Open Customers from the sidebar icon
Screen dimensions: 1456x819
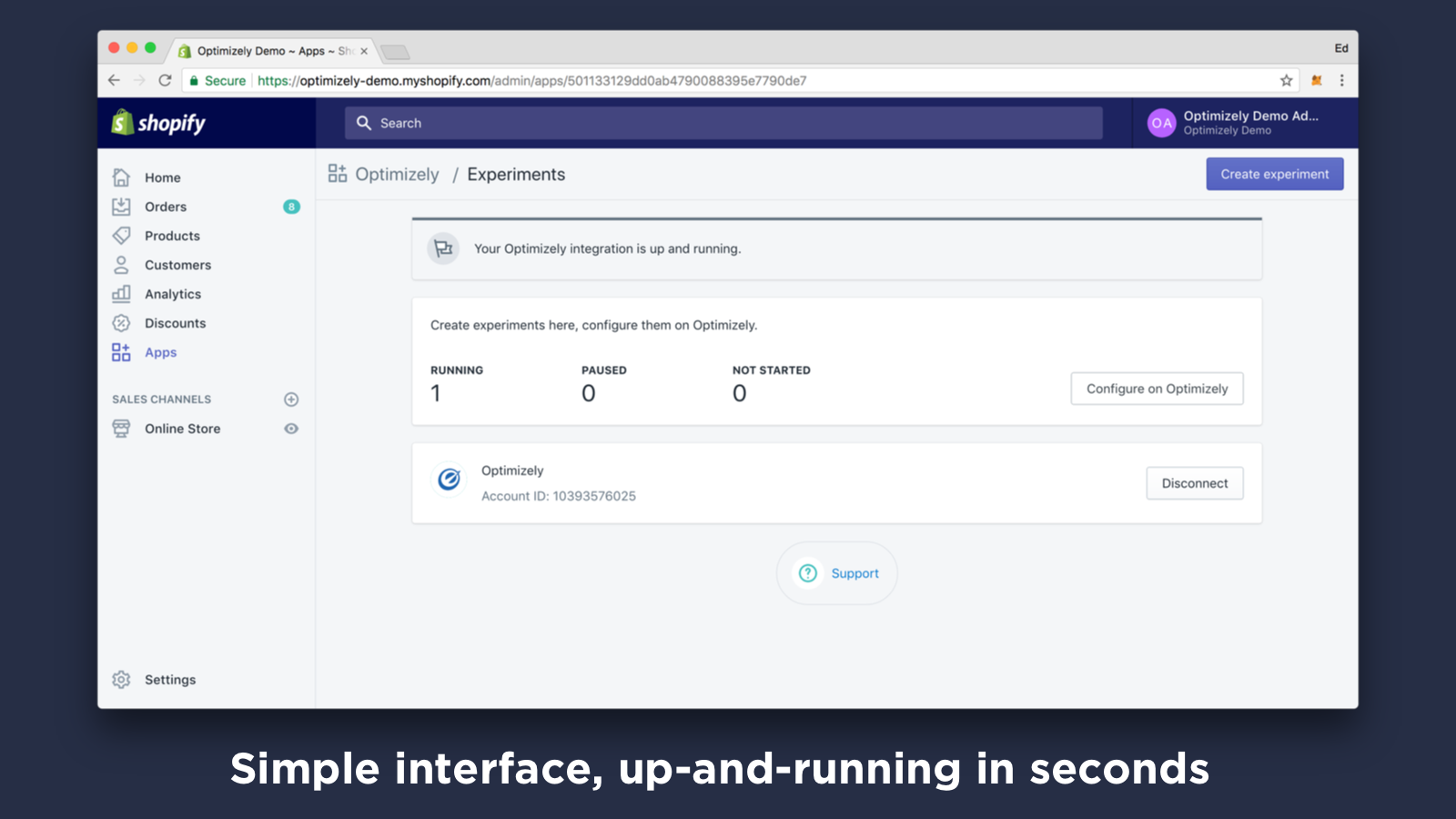pyautogui.click(x=121, y=265)
